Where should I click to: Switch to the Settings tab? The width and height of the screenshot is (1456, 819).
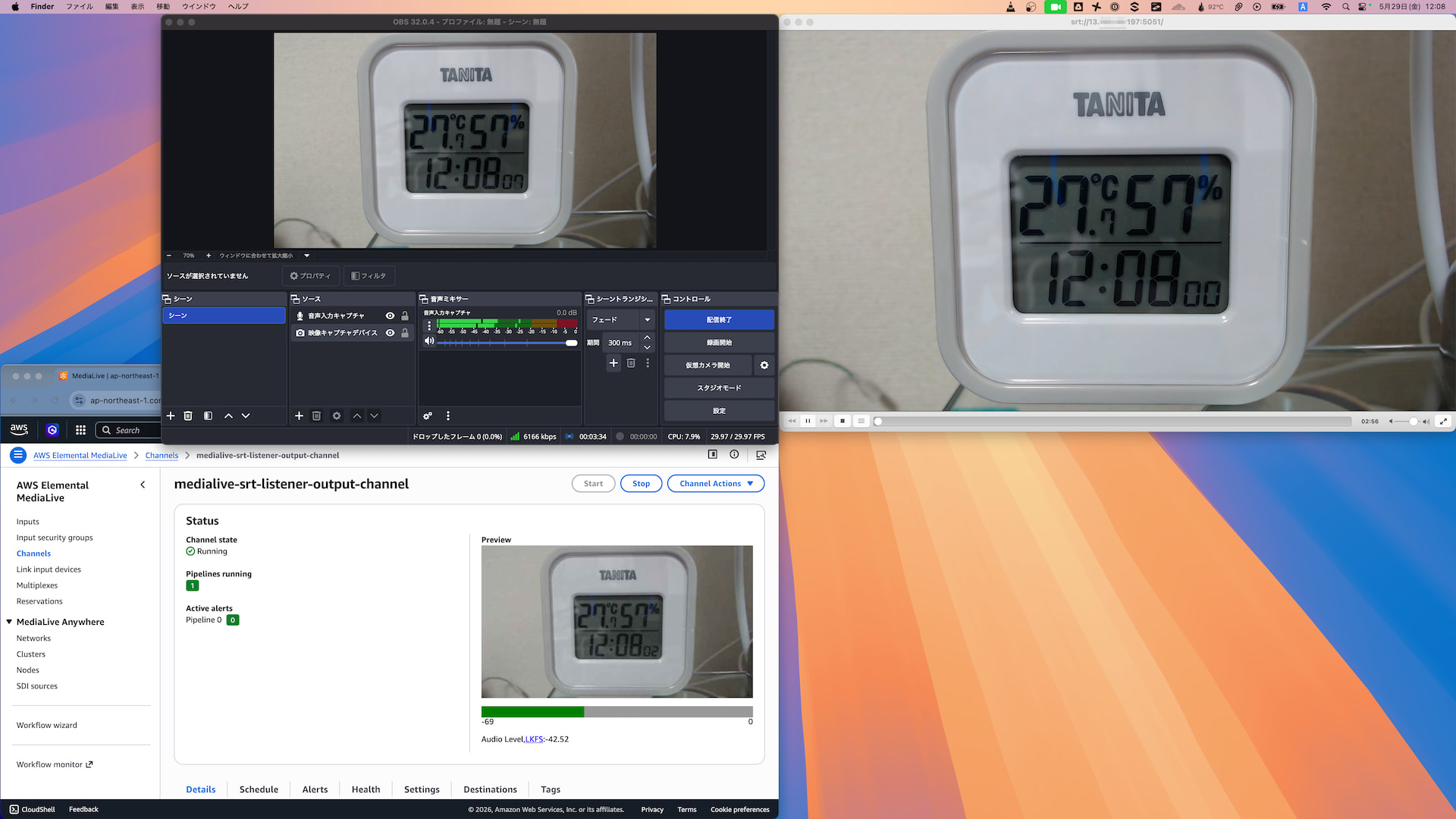[422, 789]
